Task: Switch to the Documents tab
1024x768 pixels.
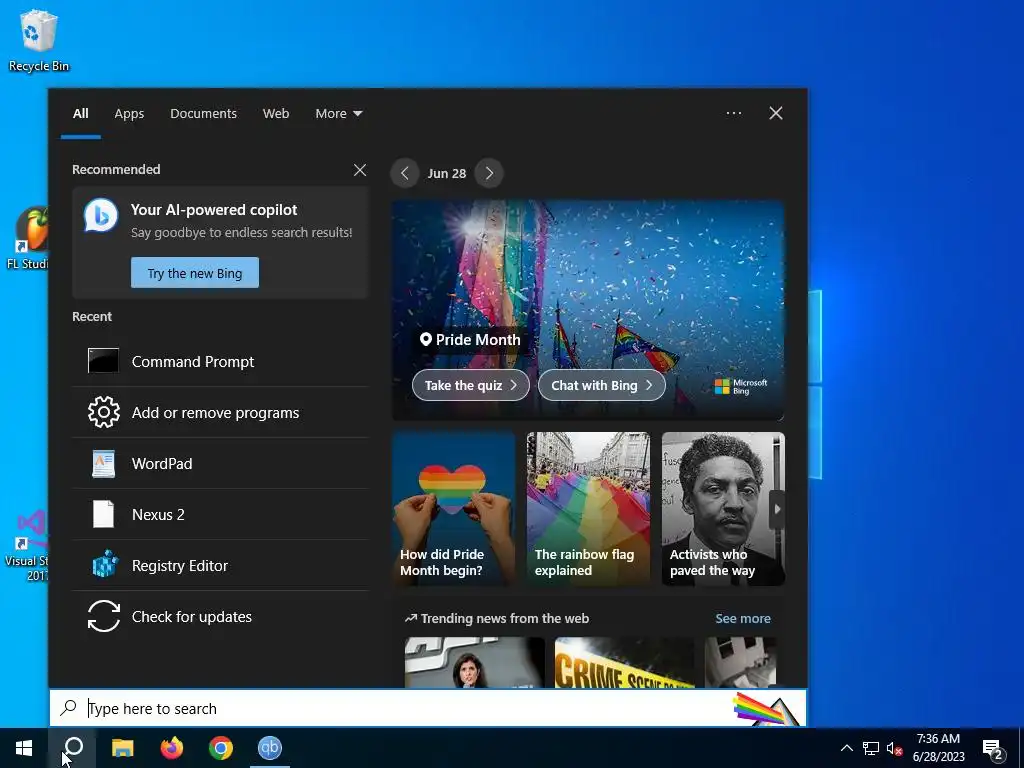Action: pyautogui.click(x=203, y=114)
